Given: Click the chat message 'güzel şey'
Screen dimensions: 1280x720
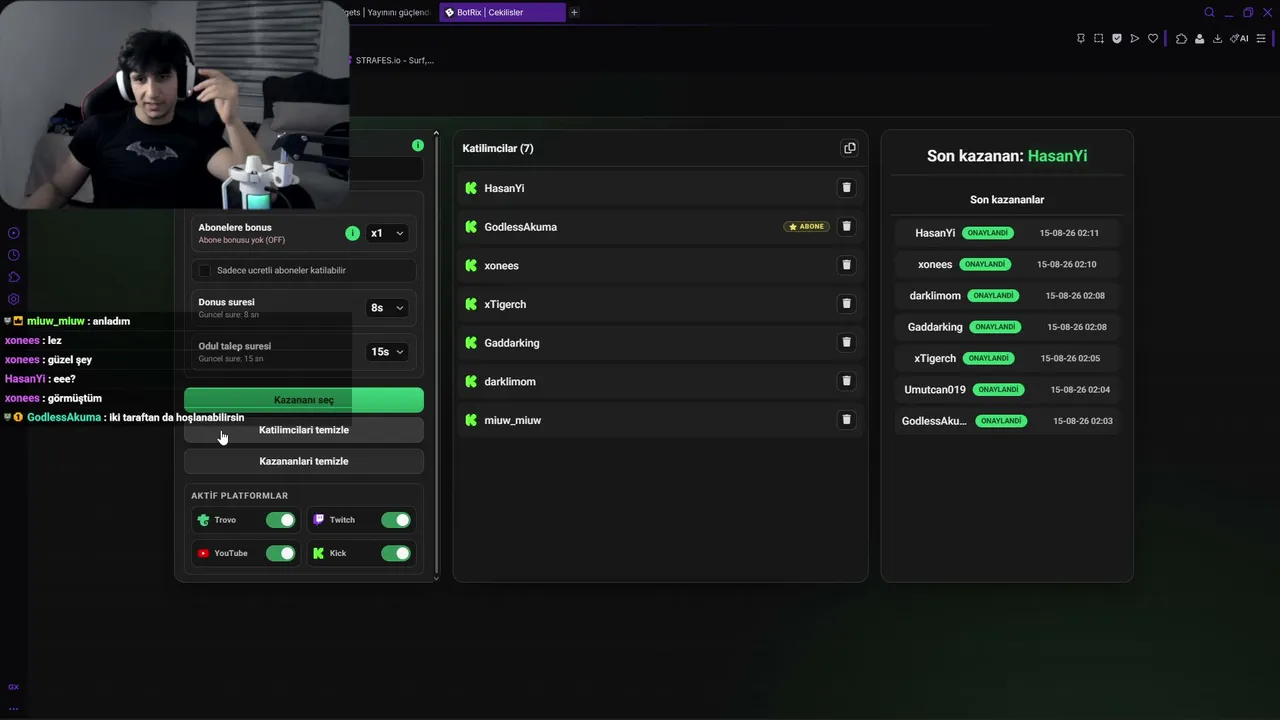Looking at the screenshot, I should tap(70, 360).
